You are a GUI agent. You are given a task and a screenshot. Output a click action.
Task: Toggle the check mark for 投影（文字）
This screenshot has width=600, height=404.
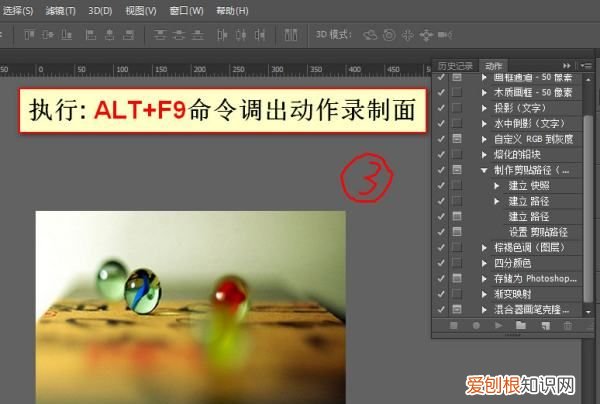click(441, 108)
